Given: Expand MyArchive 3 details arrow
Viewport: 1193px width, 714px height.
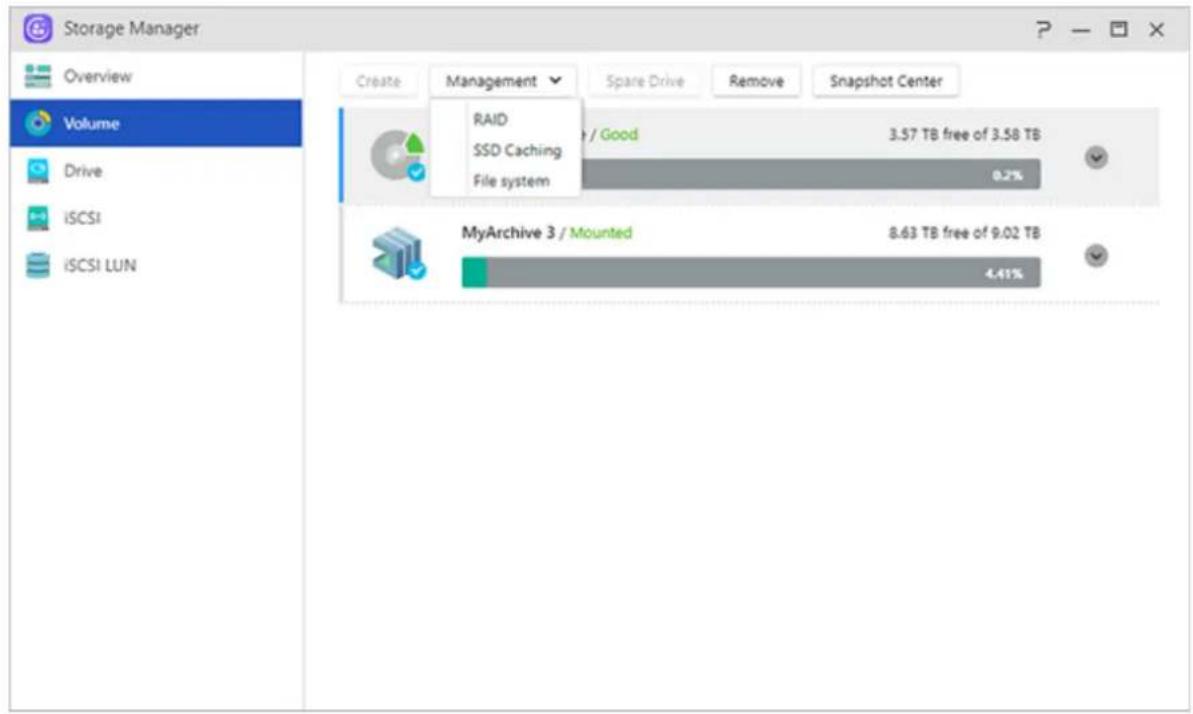Looking at the screenshot, I should click(x=1096, y=256).
